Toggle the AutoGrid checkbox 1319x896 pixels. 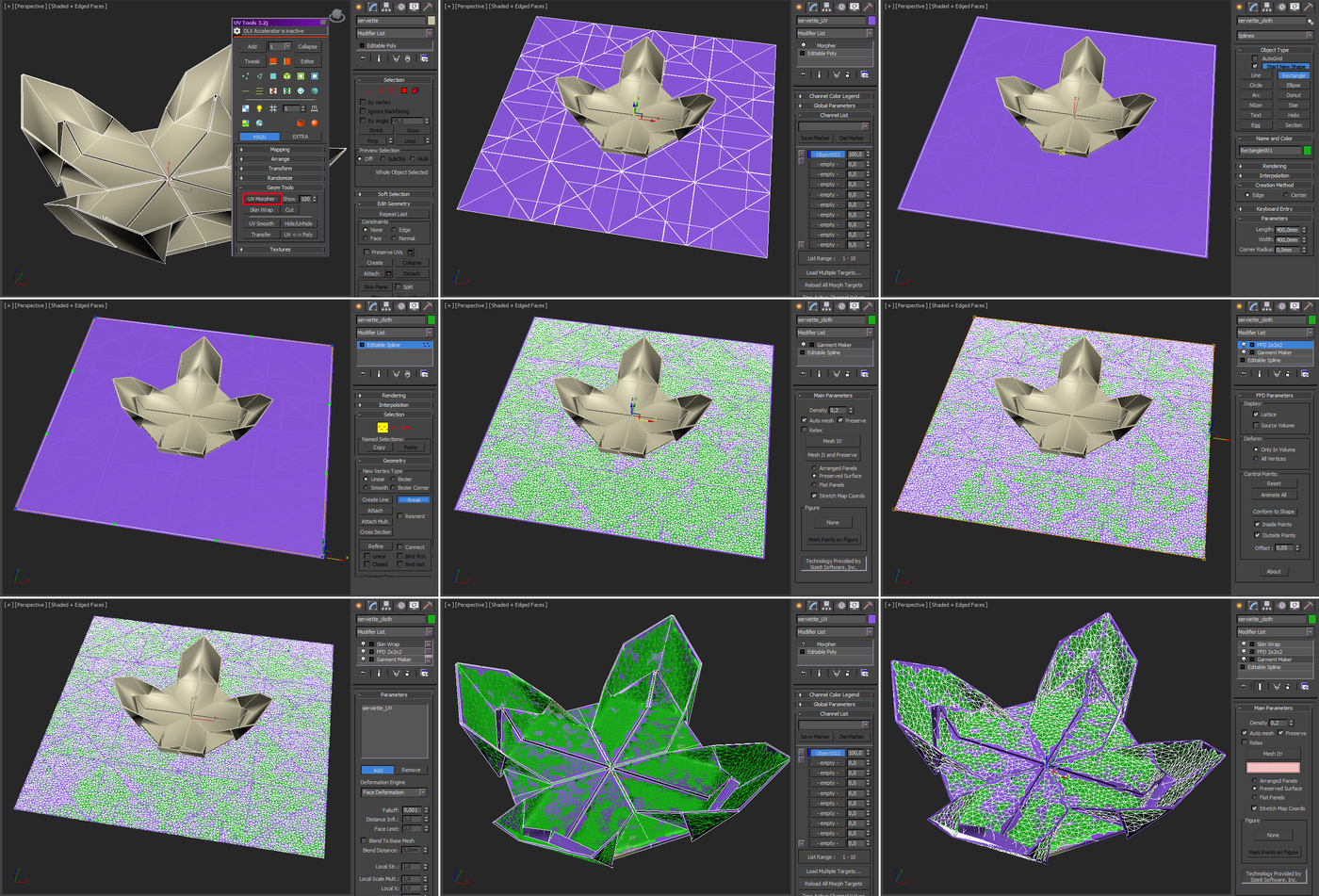point(1256,58)
